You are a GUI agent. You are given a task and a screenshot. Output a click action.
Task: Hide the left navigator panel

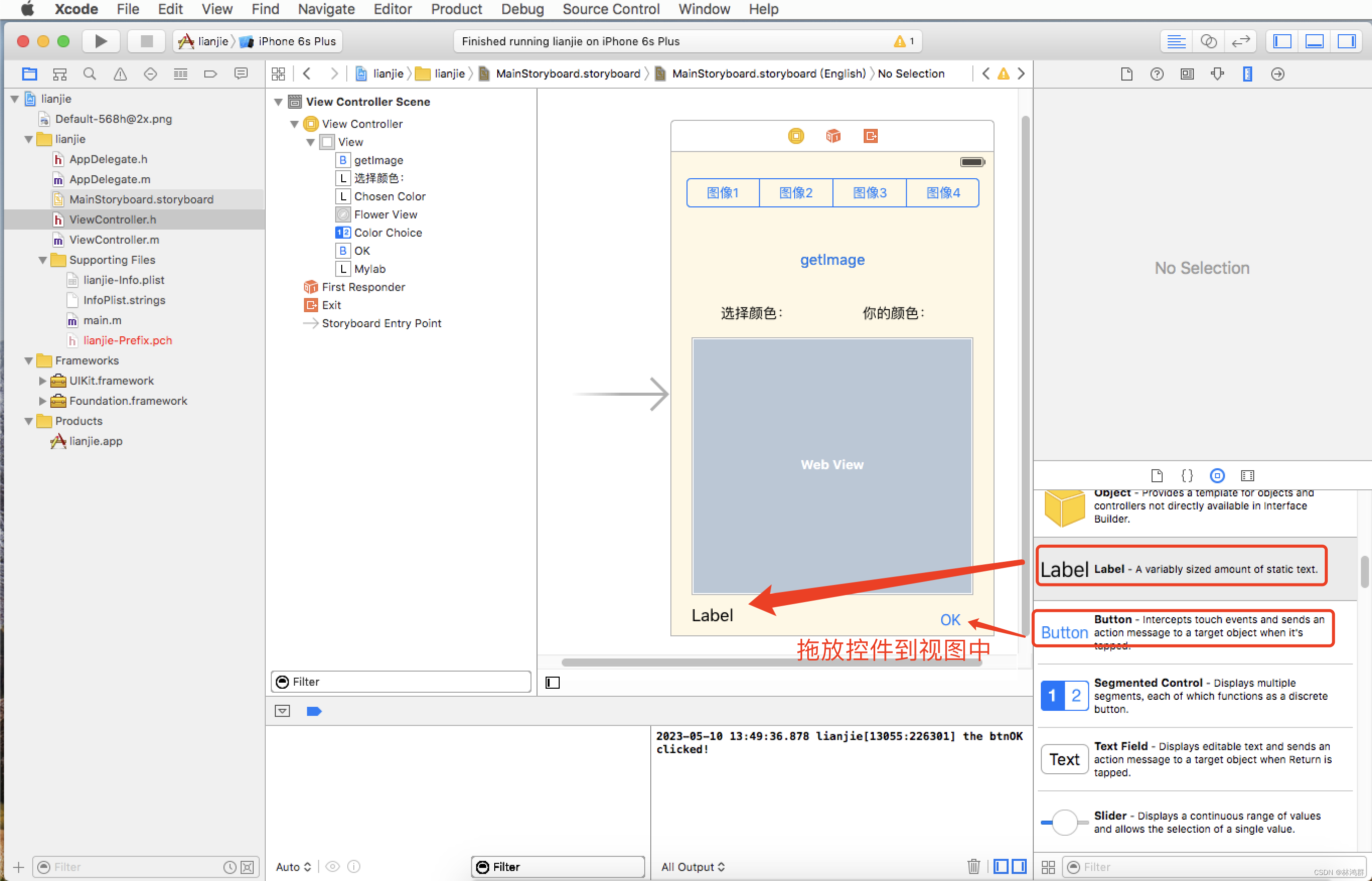coord(1281,41)
